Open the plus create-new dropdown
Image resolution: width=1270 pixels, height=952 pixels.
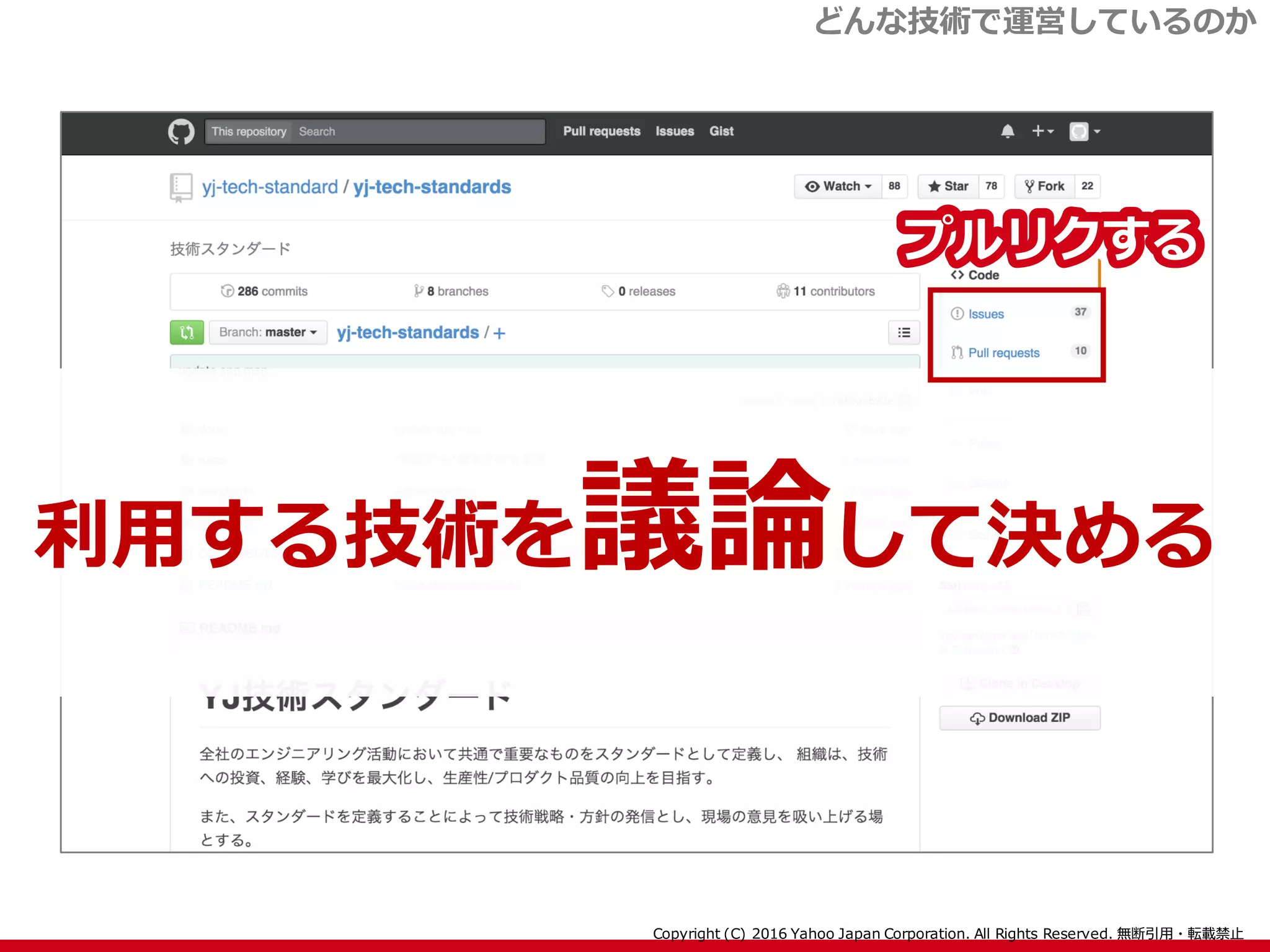(x=1042, y=131)
